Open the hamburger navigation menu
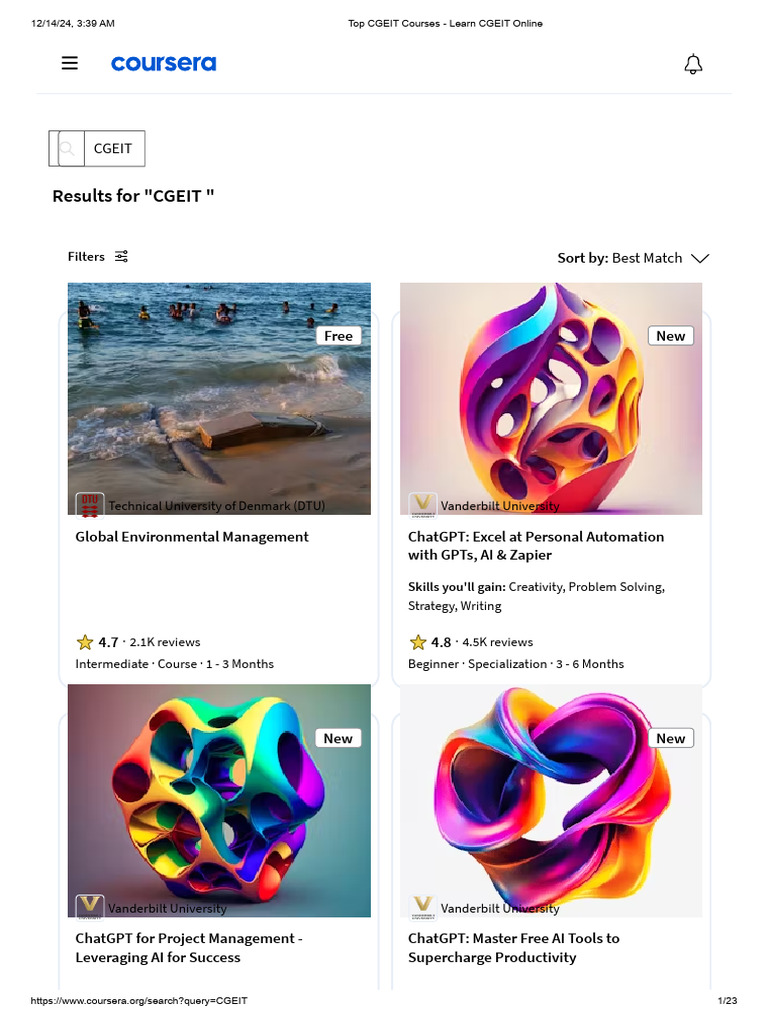 pyautogui.click(x=70, y=63)
